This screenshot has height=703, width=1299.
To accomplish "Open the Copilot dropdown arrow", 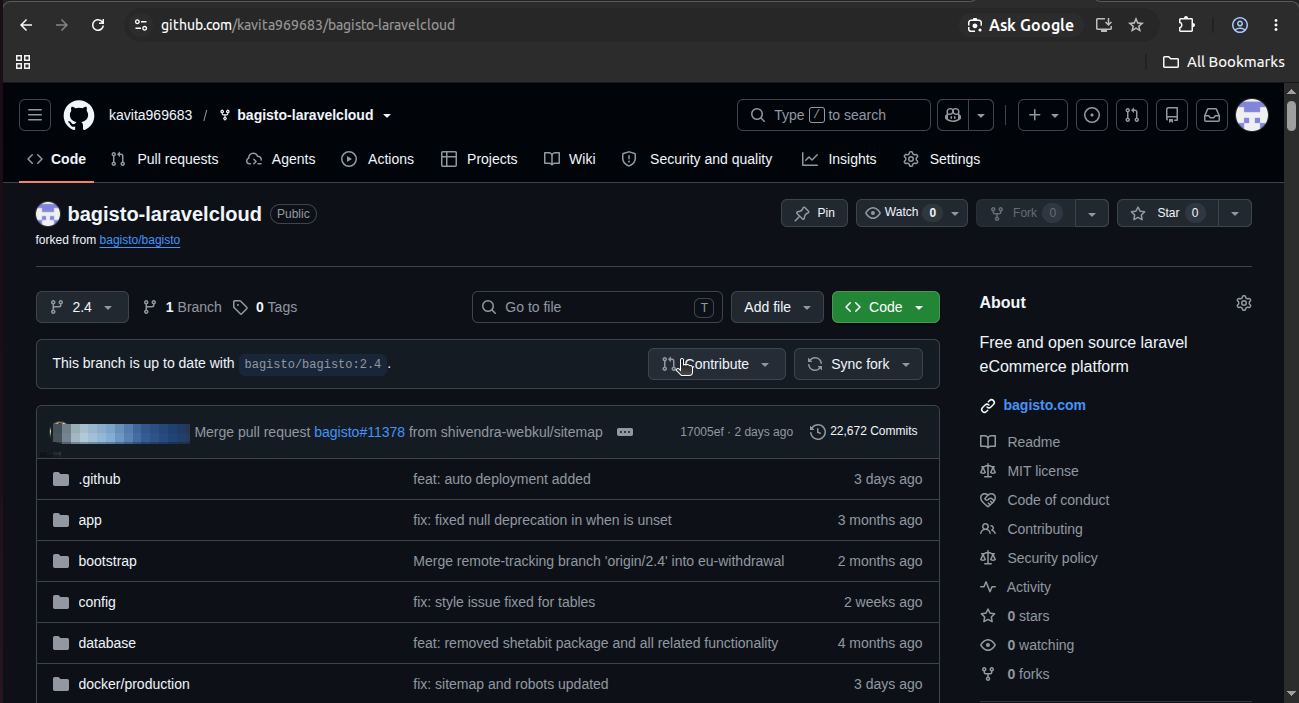I will coord(981,115).
